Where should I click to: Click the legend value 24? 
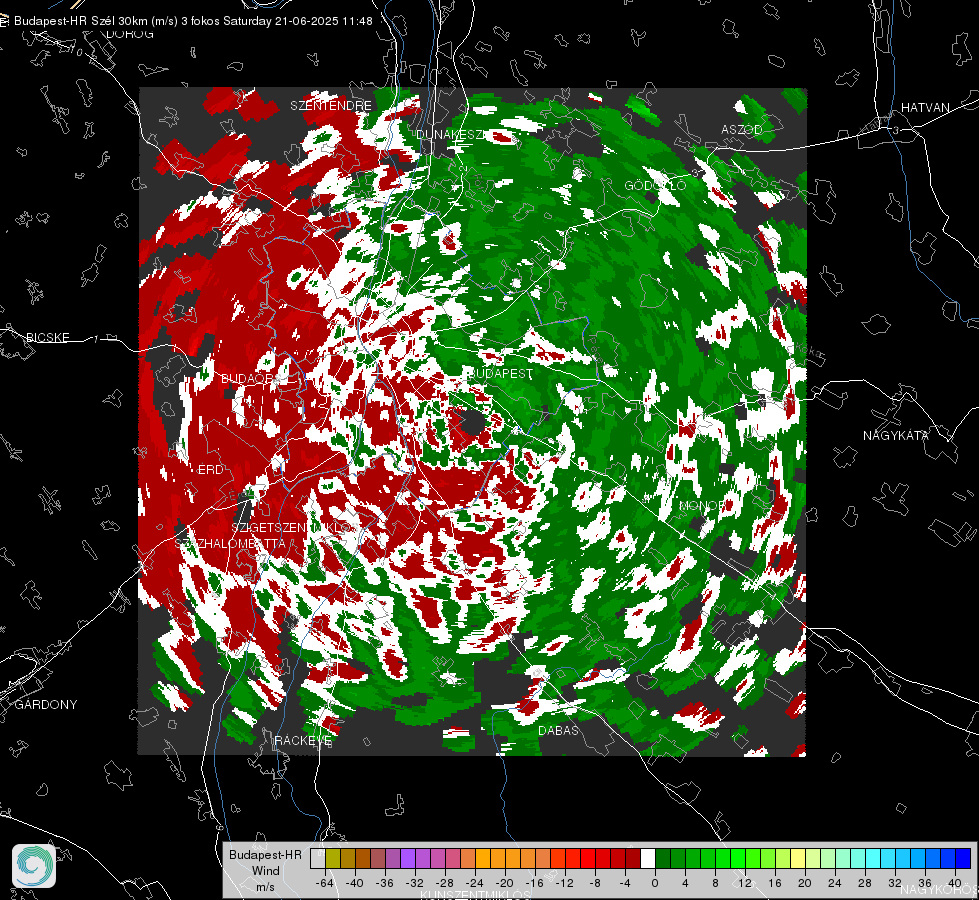(835, 883)
